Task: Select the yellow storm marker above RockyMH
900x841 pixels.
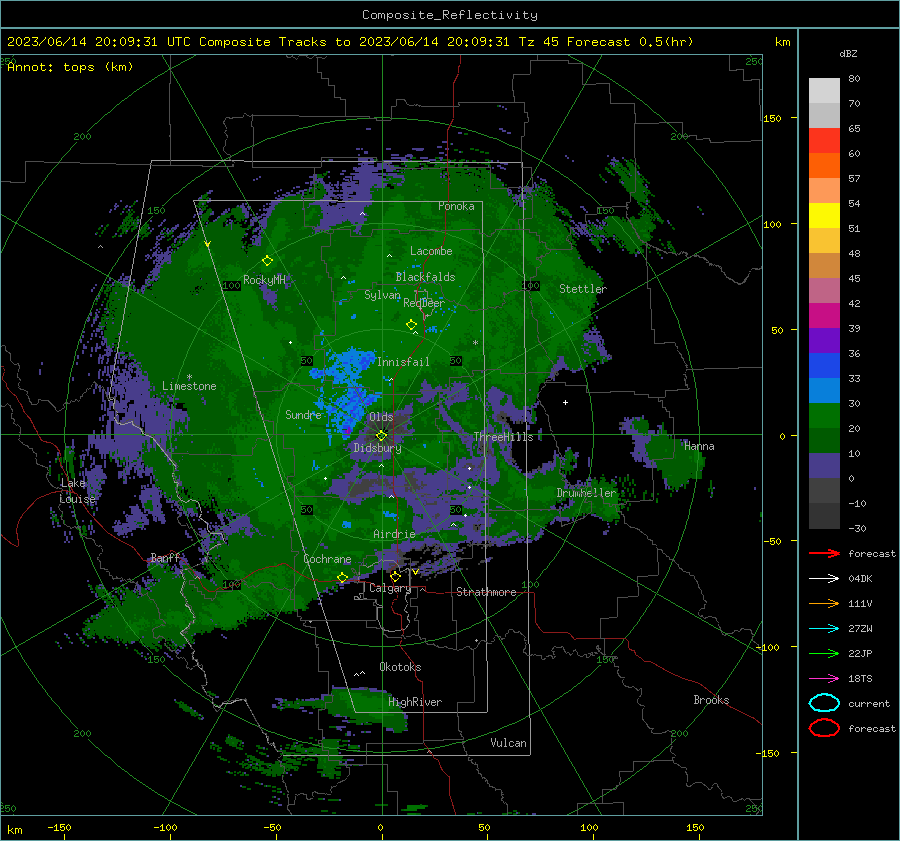Action: [267, 261]
